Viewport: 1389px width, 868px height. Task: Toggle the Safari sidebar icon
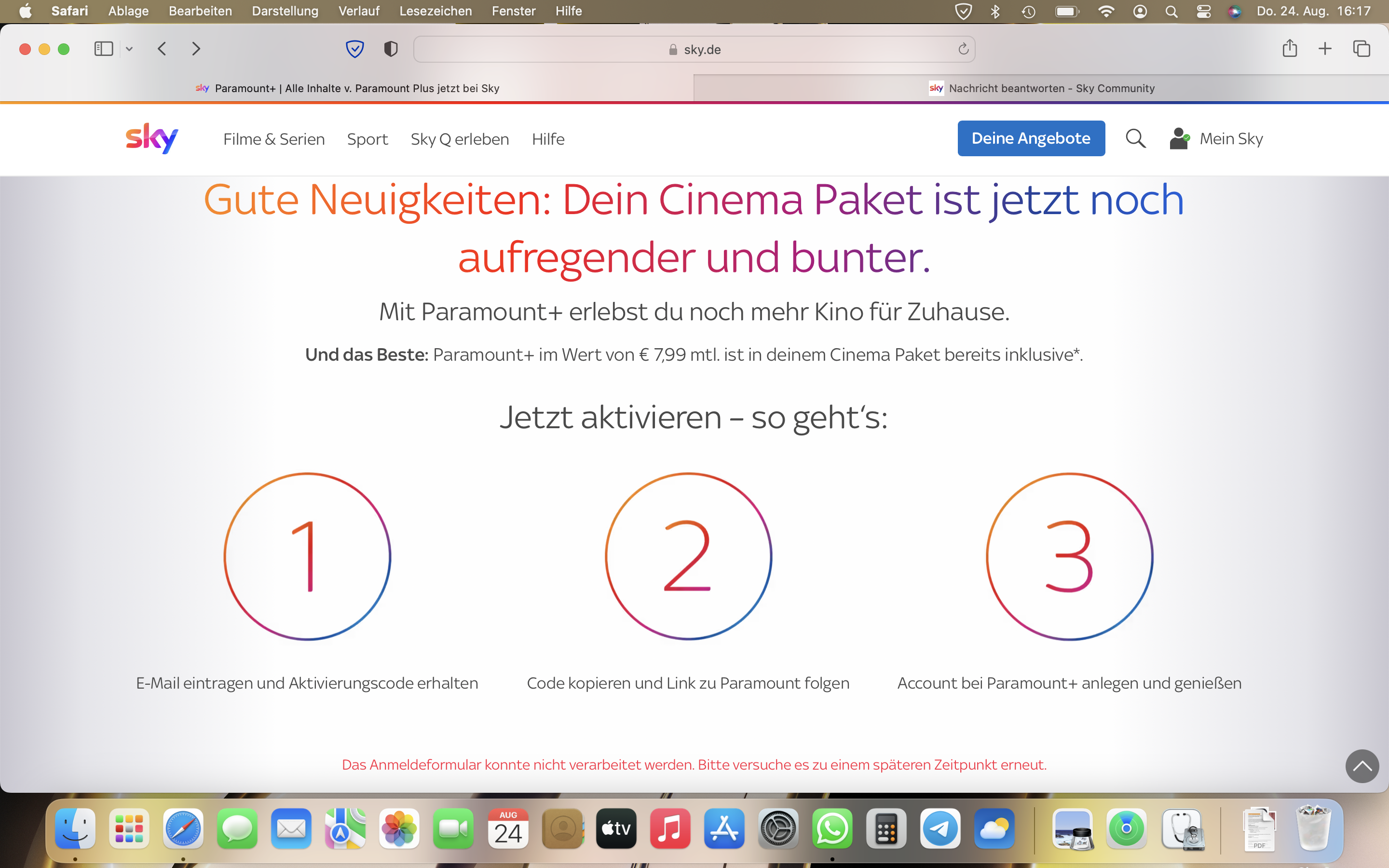click(x=103, y=49)
